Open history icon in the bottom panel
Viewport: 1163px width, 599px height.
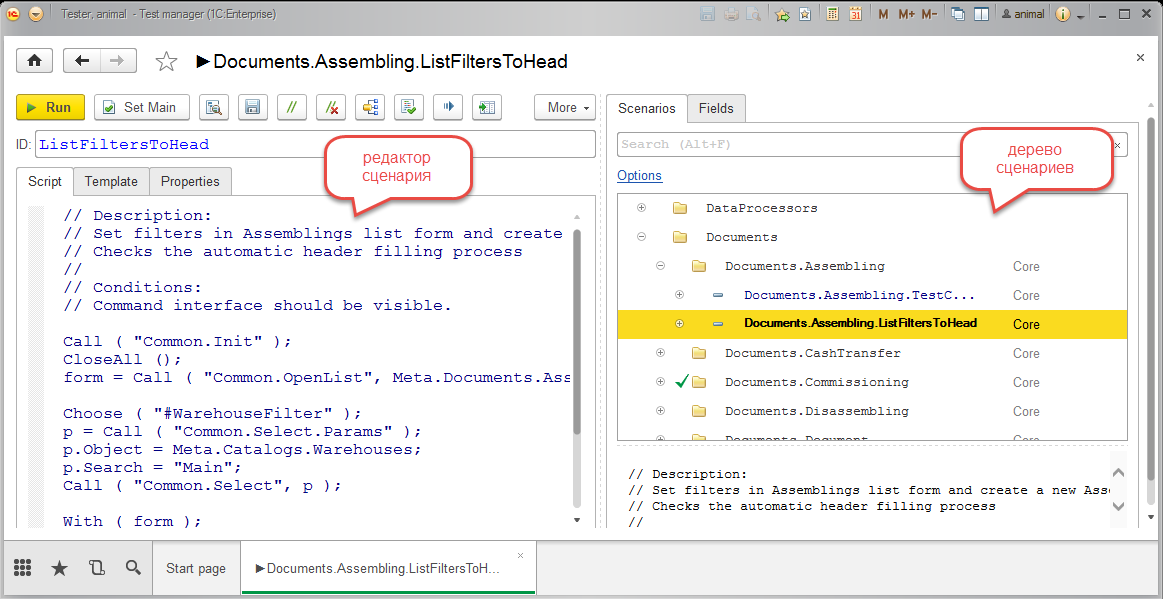[96, 569]
